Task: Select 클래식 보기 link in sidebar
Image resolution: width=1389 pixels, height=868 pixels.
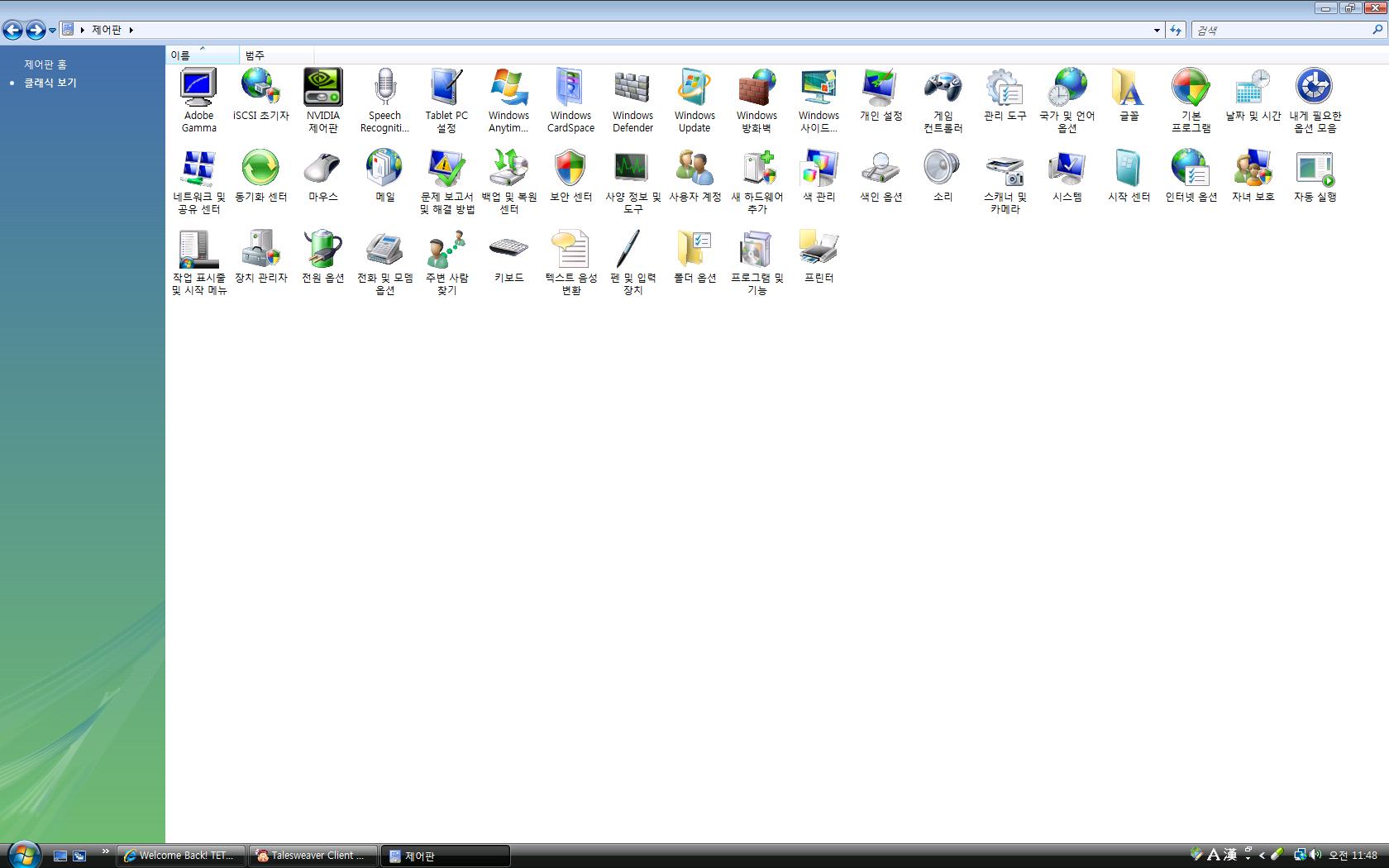Action: pyautogui.click(x=50, y=83)
